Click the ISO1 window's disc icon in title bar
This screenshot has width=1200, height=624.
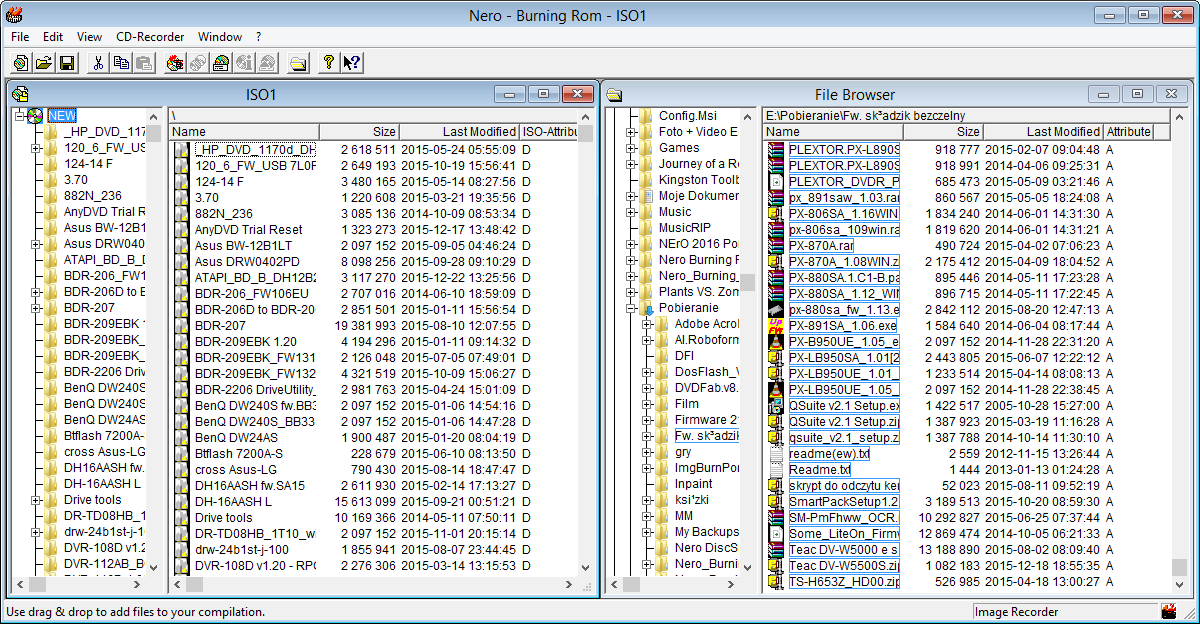[x=20, y=94]
